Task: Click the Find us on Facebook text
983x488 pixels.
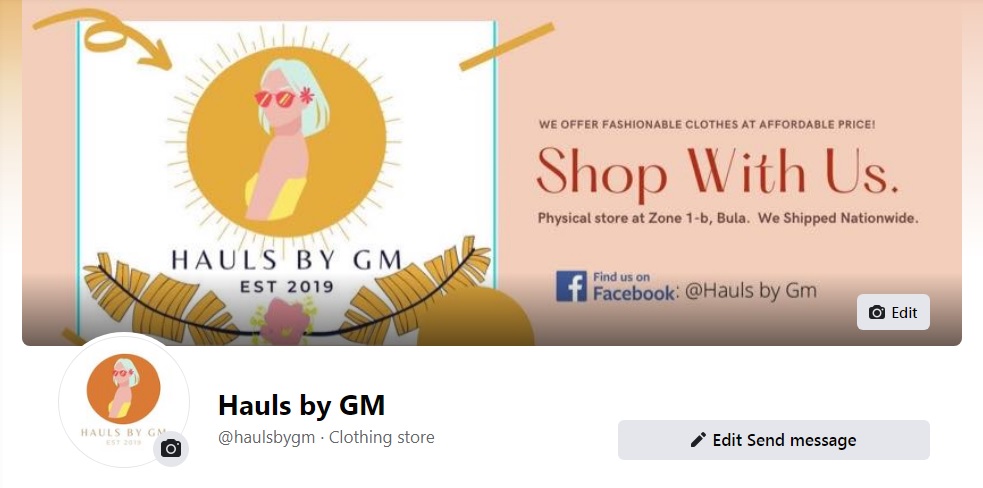Action: click(634, 286)
